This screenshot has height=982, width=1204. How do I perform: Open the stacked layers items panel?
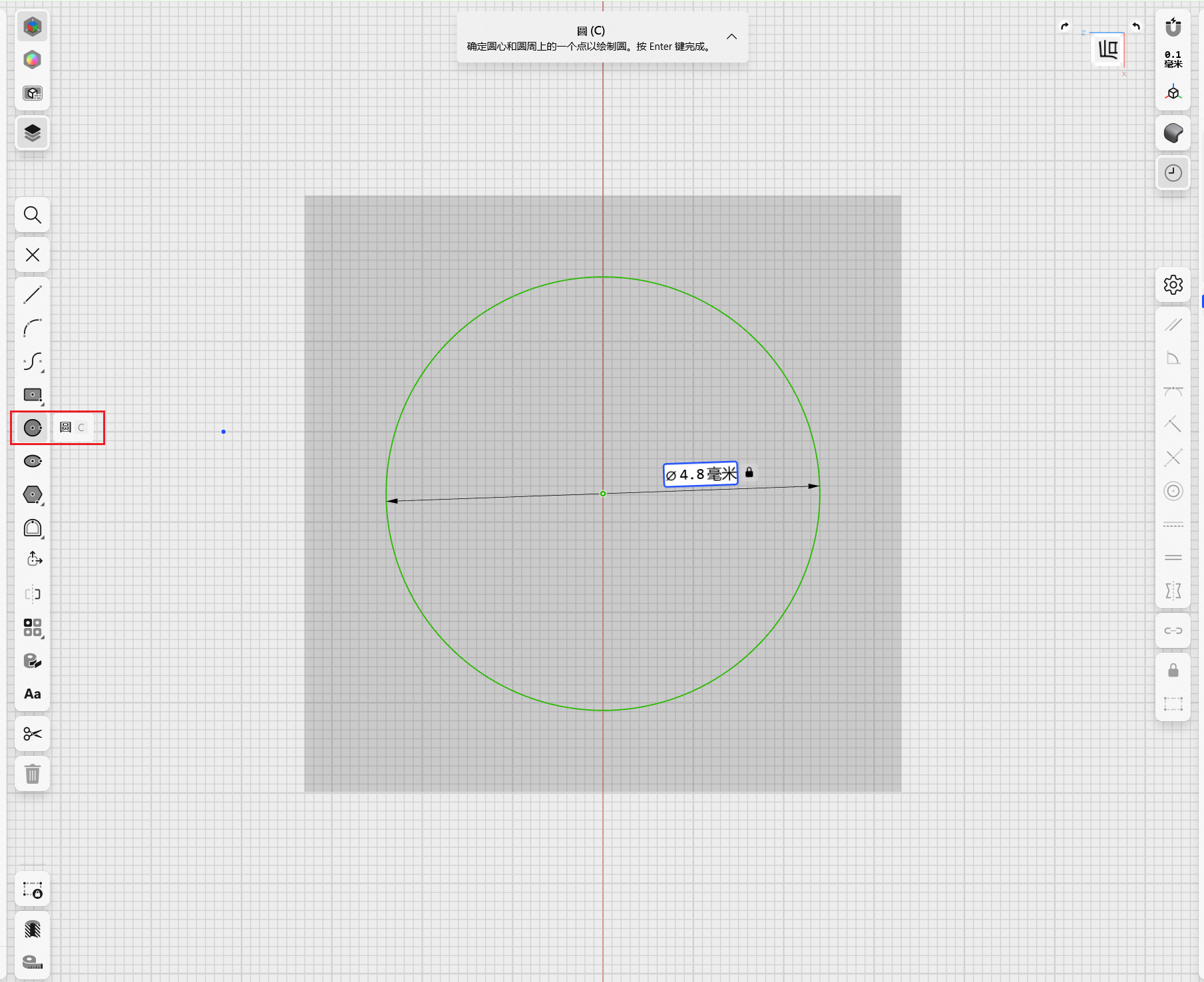33,133
